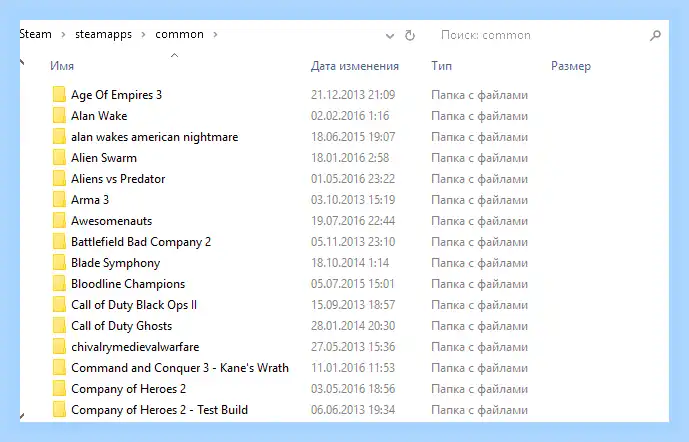Click the date 19.07.2016 22:44
Screen dimensions: 689x442
pyautogui.click(x=353, y=221)
